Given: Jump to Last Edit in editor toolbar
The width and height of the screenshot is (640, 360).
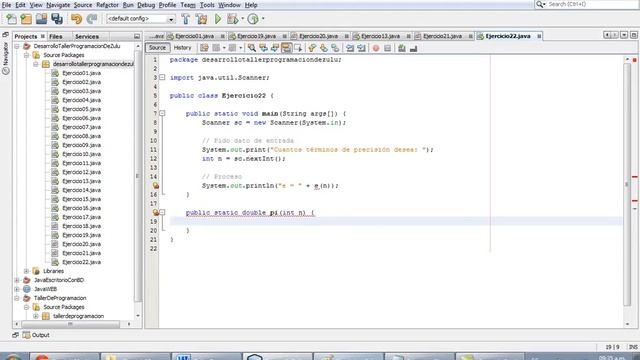Looking at the screenshot, I should pos(204,48).
